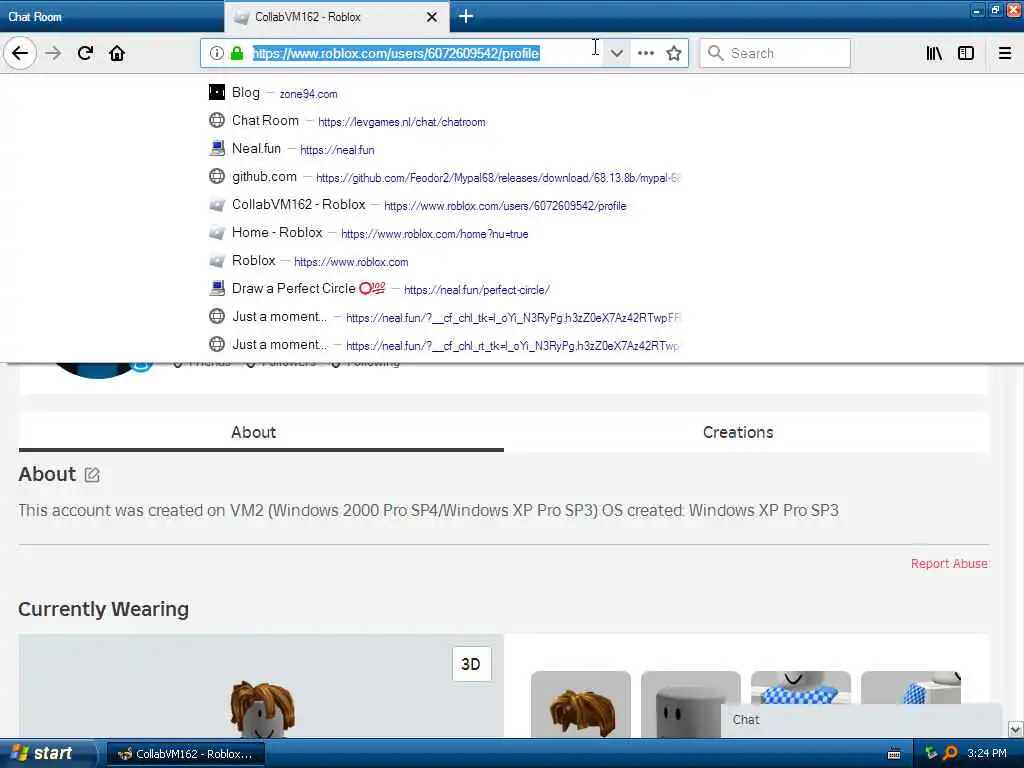Open page actions three-dot menu
The width and height of the screenshot is (1024, 768).
[x=646, y=53]
